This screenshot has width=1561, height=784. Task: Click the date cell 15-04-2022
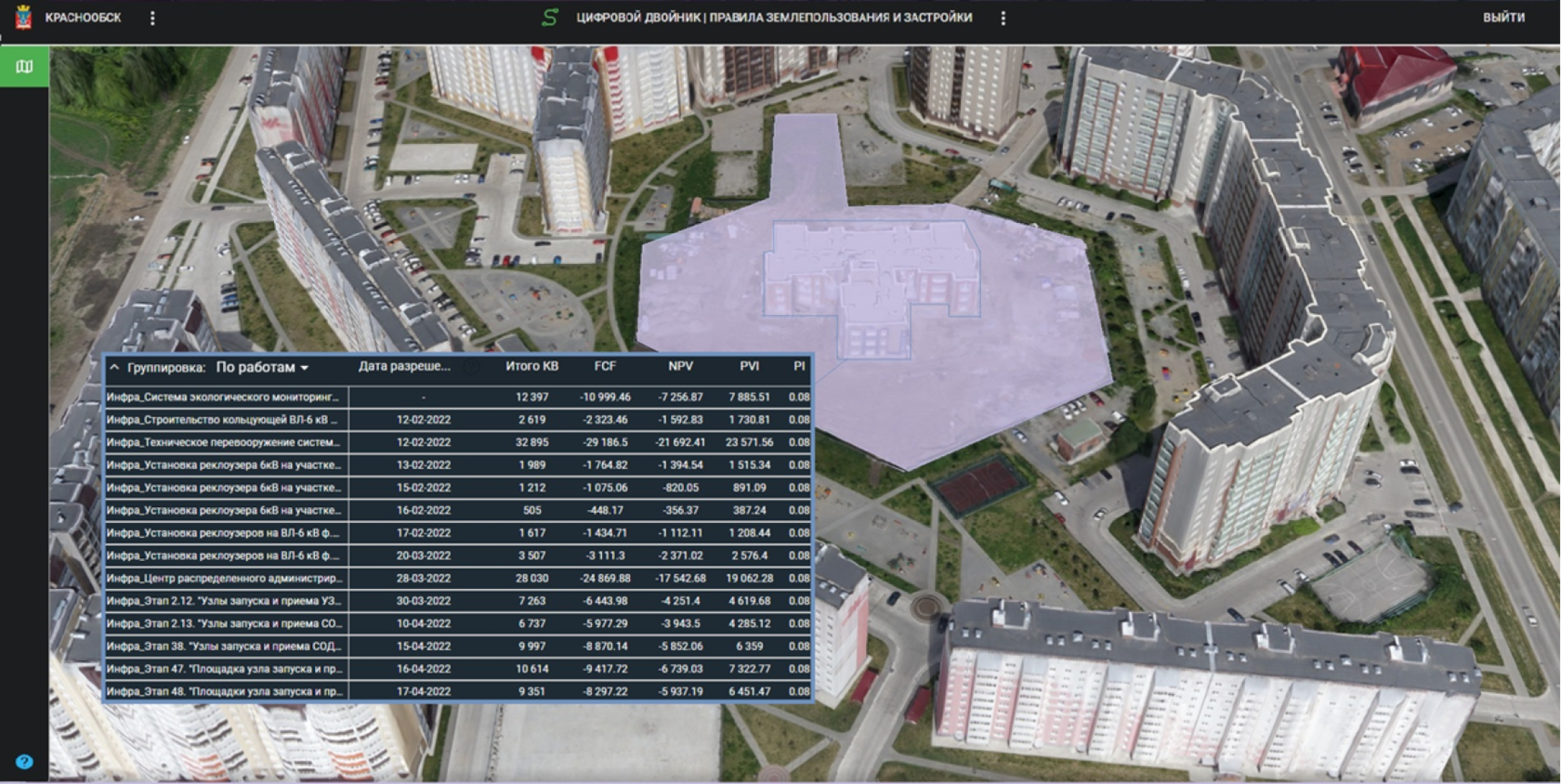point(424,647)
